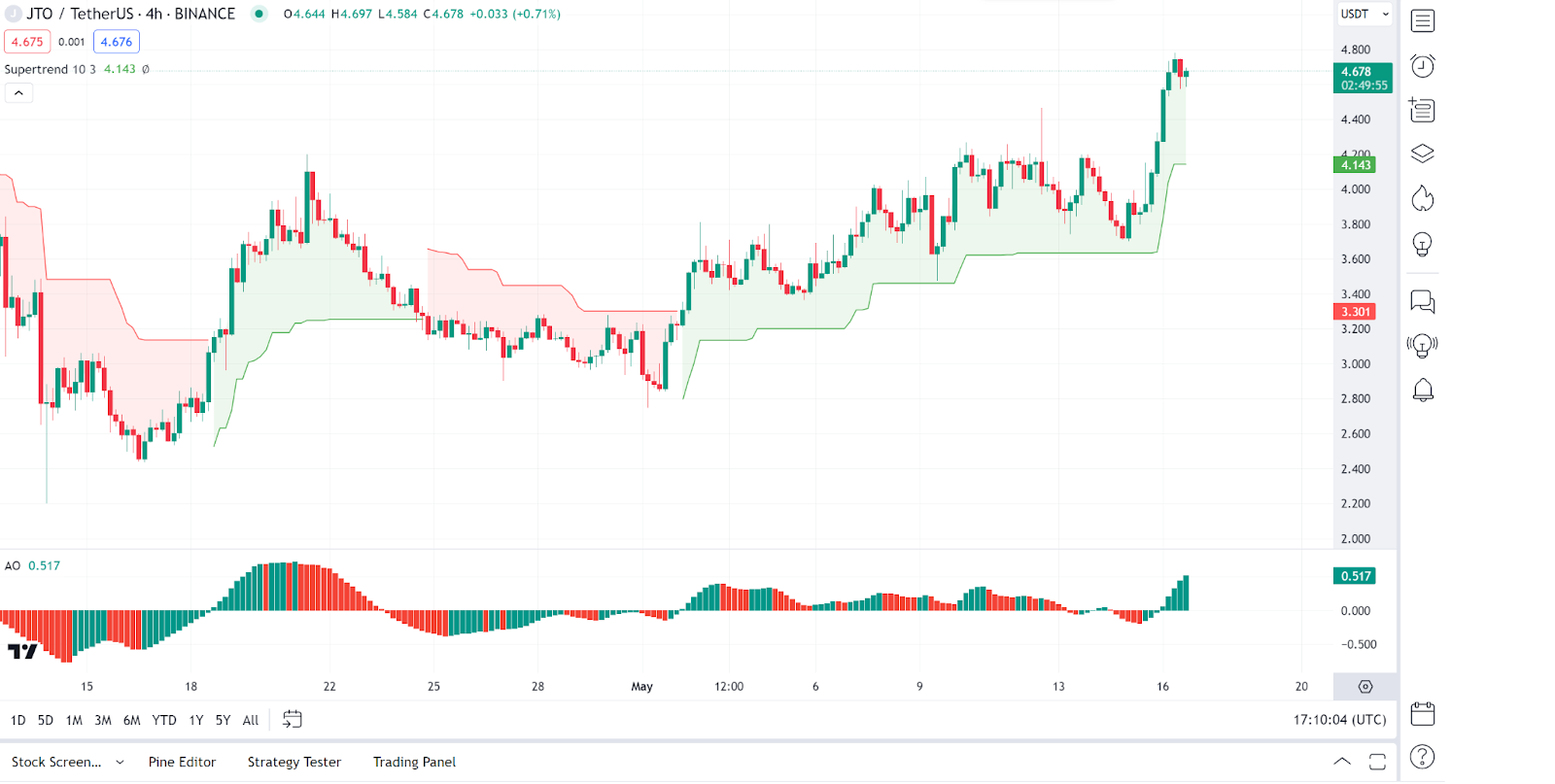
Task: Select the 1Y time range
Action: (196, 721)
